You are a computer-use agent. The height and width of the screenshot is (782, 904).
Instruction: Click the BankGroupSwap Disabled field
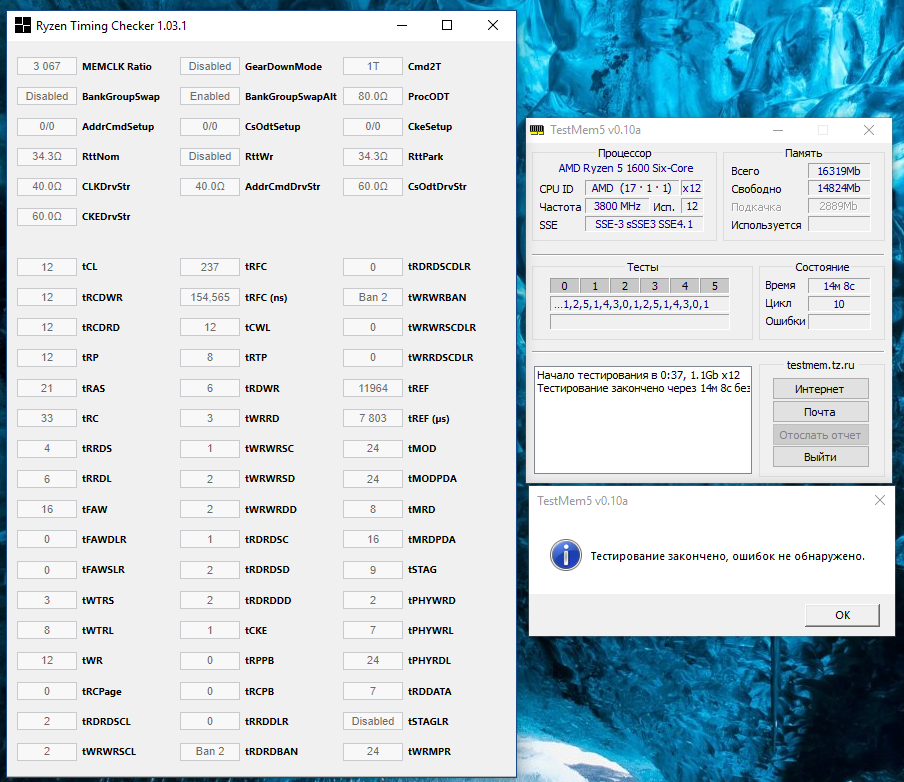(x=47, y=96)
